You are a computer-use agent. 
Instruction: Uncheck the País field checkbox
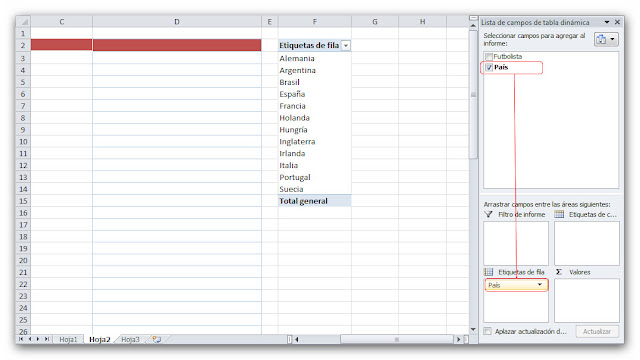tap(489, 67)
